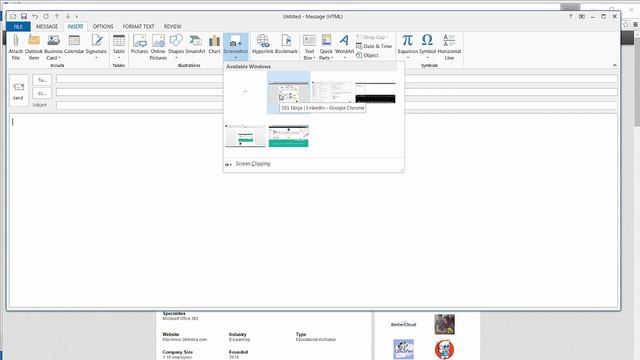Click the Save icon in quick access toolbar
The height and width of the screenshot is (360, 640).
24,16
